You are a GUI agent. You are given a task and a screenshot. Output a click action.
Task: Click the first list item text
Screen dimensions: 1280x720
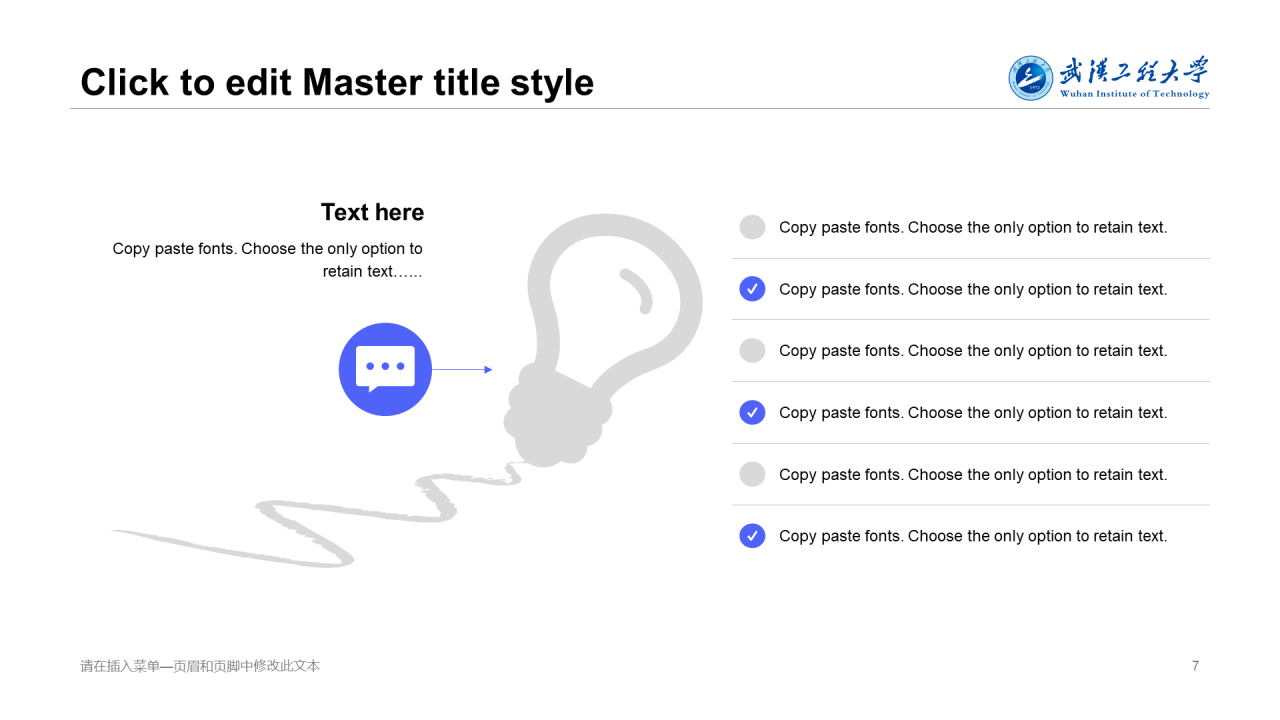click(x=973, y=227)
